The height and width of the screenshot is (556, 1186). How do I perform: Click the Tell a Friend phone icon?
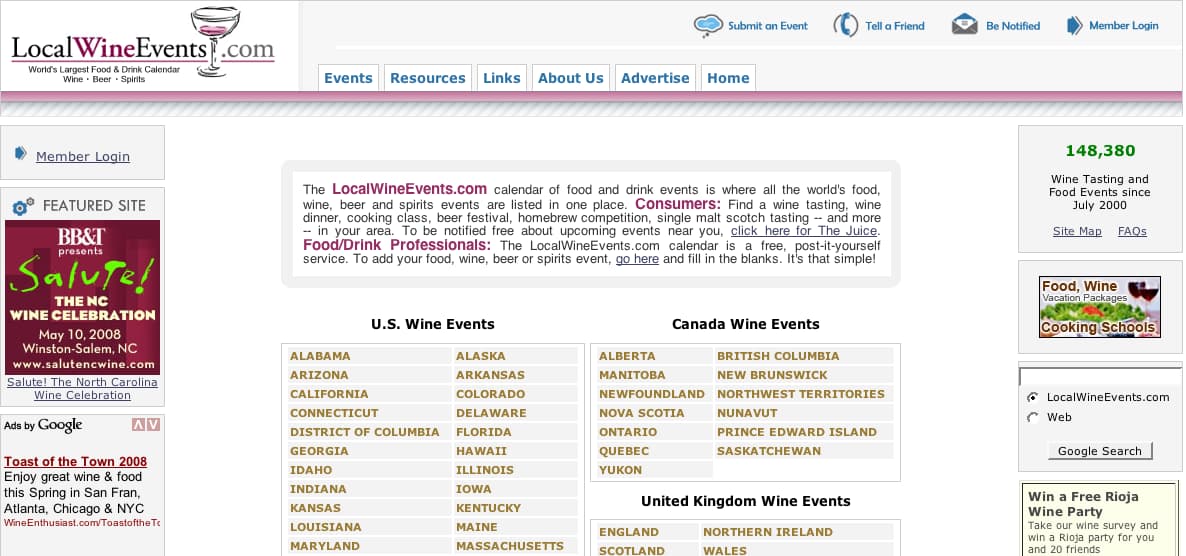[x=846, y=26]
